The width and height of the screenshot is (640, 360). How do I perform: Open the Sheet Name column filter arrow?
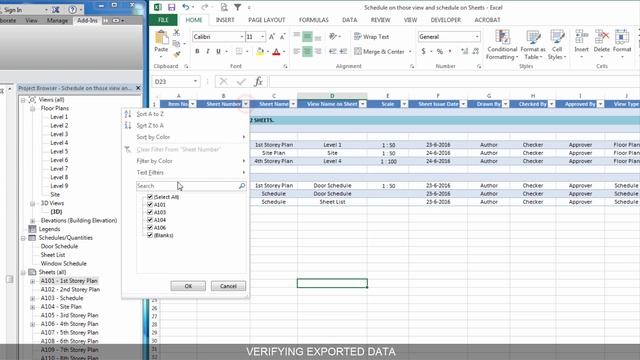[x=293, y=104]
